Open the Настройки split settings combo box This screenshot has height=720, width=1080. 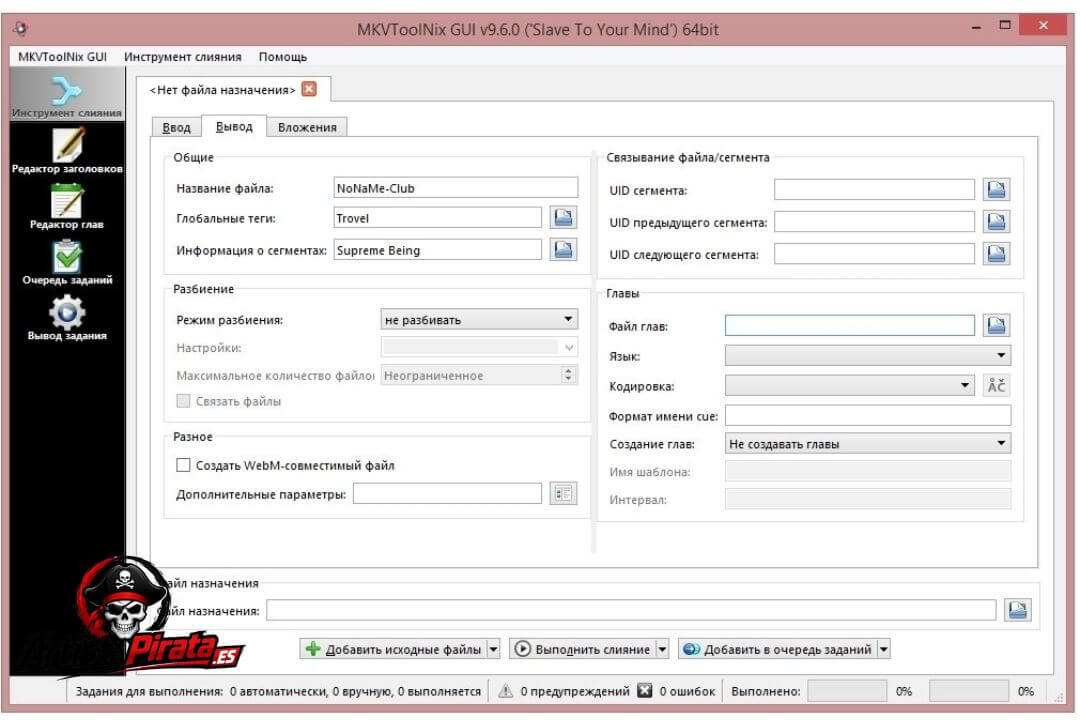[x=479, y=347]
